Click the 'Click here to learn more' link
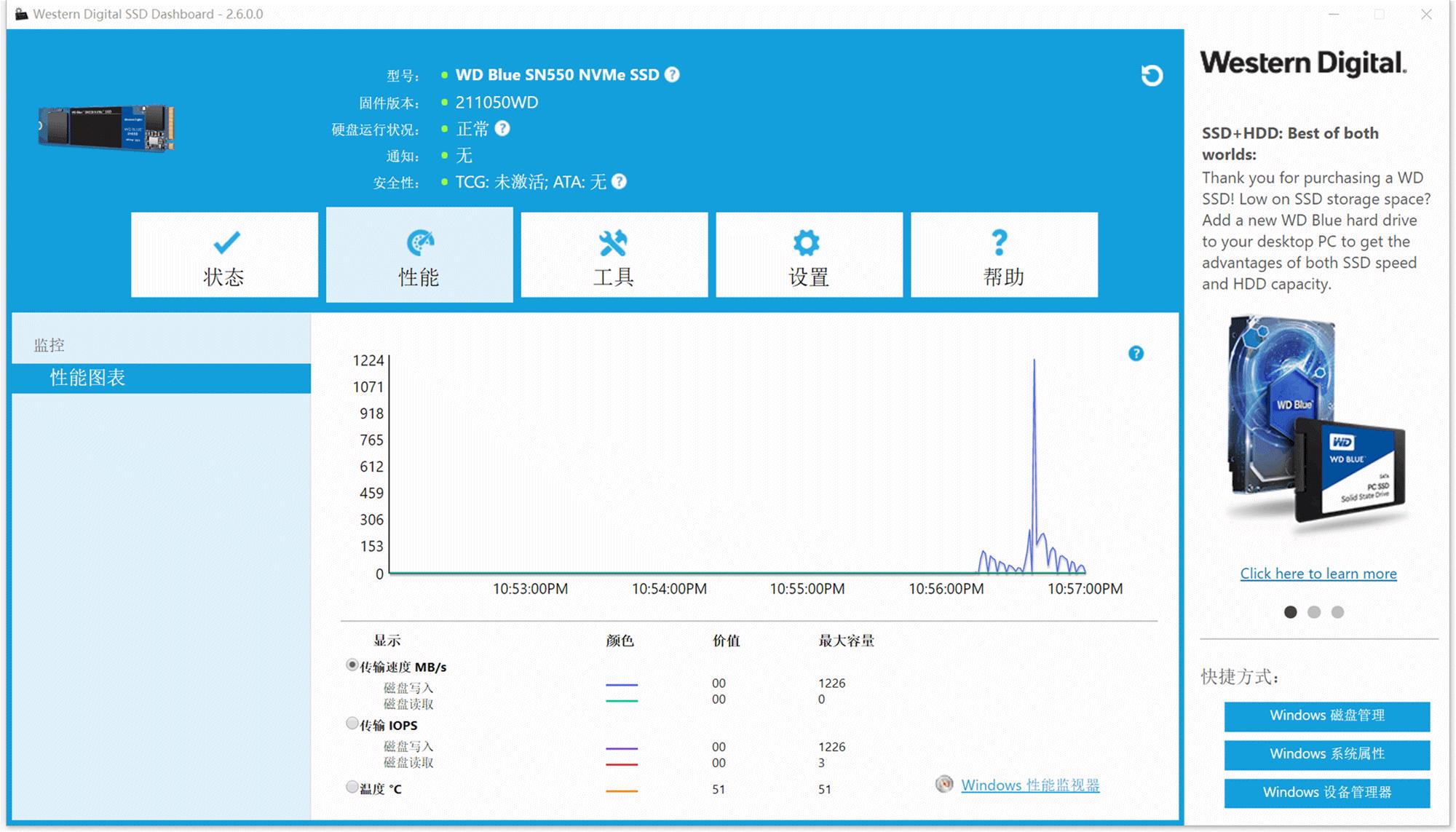Image resolution: width=1456 pixels, height=832 pixels. click(1318, 574)
